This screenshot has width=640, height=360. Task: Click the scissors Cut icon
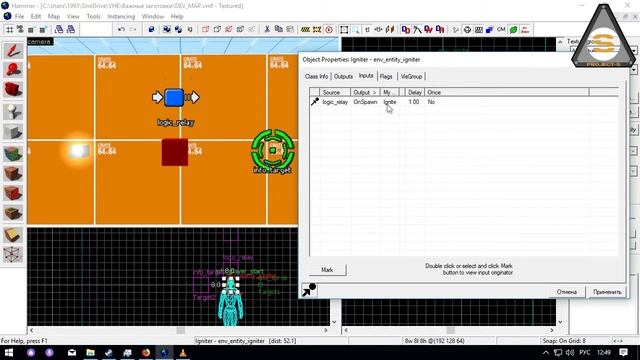pos(267,29)
